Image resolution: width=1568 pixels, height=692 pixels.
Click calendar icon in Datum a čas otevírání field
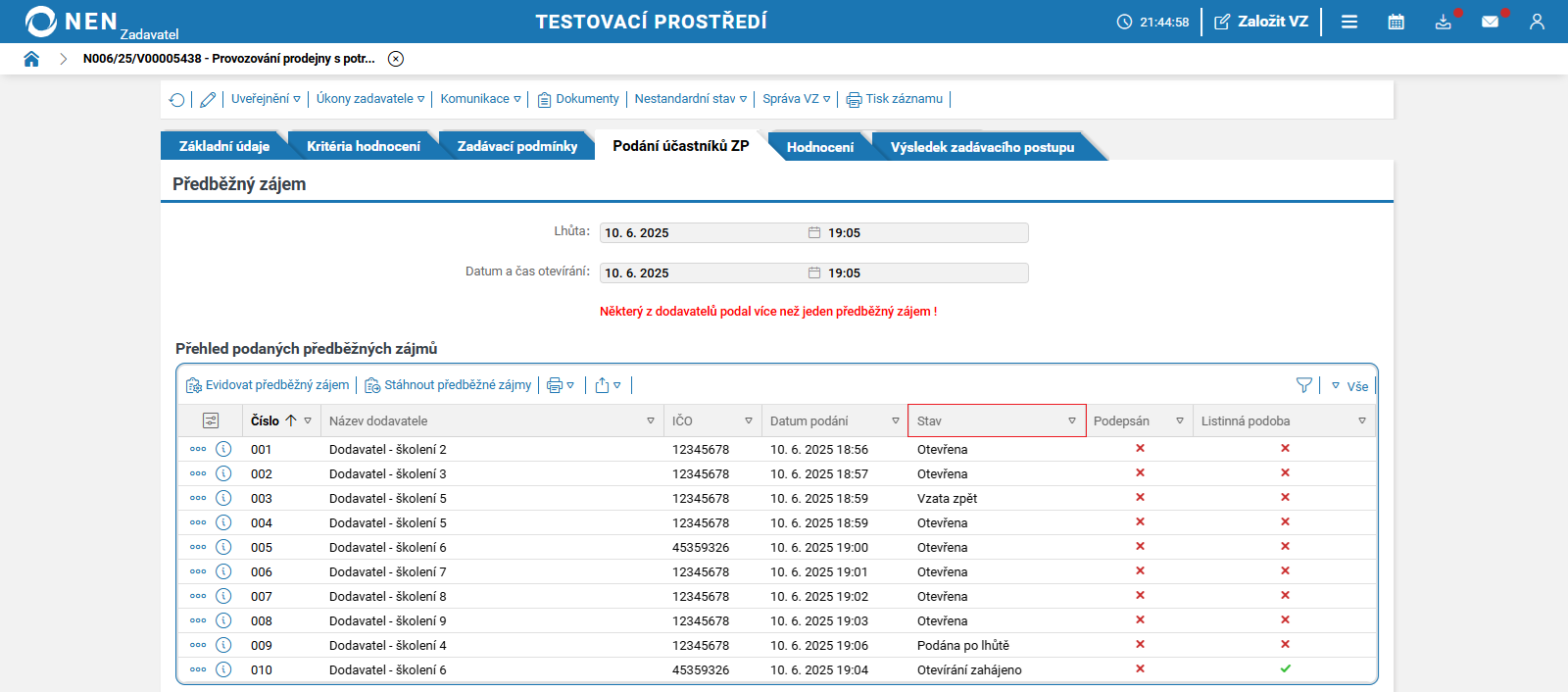(x=813, y=272)
